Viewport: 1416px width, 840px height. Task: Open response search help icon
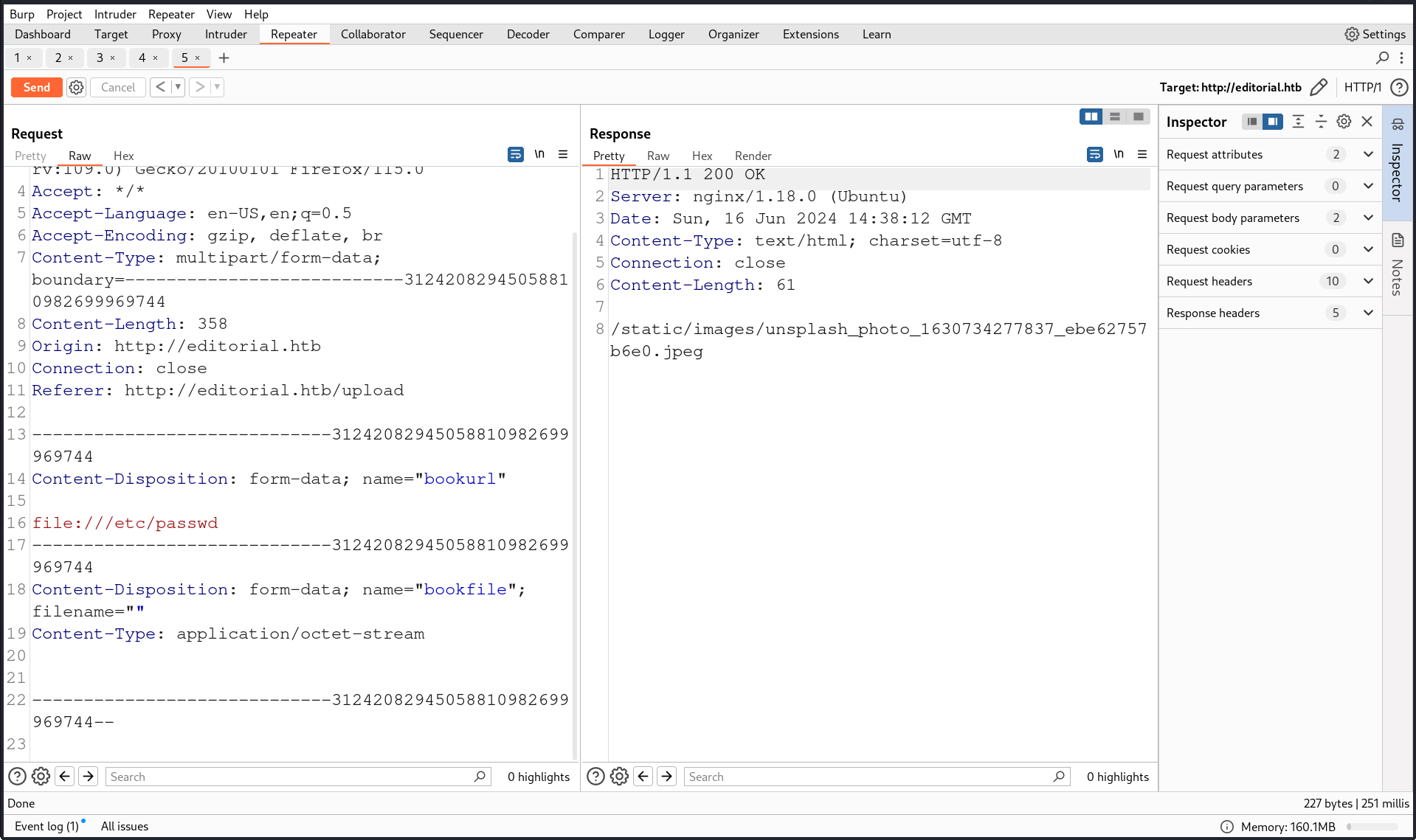pos(595,776)
